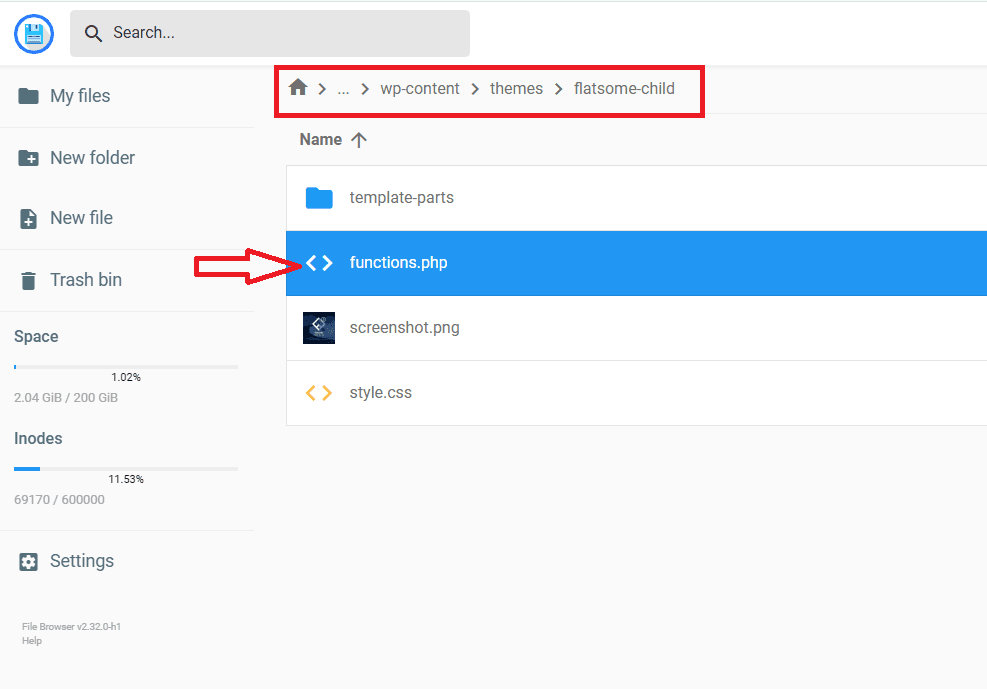Screen dimensions: 987x689
Task: Click the orange code icon beside style.css
Action: click(319, 392)
